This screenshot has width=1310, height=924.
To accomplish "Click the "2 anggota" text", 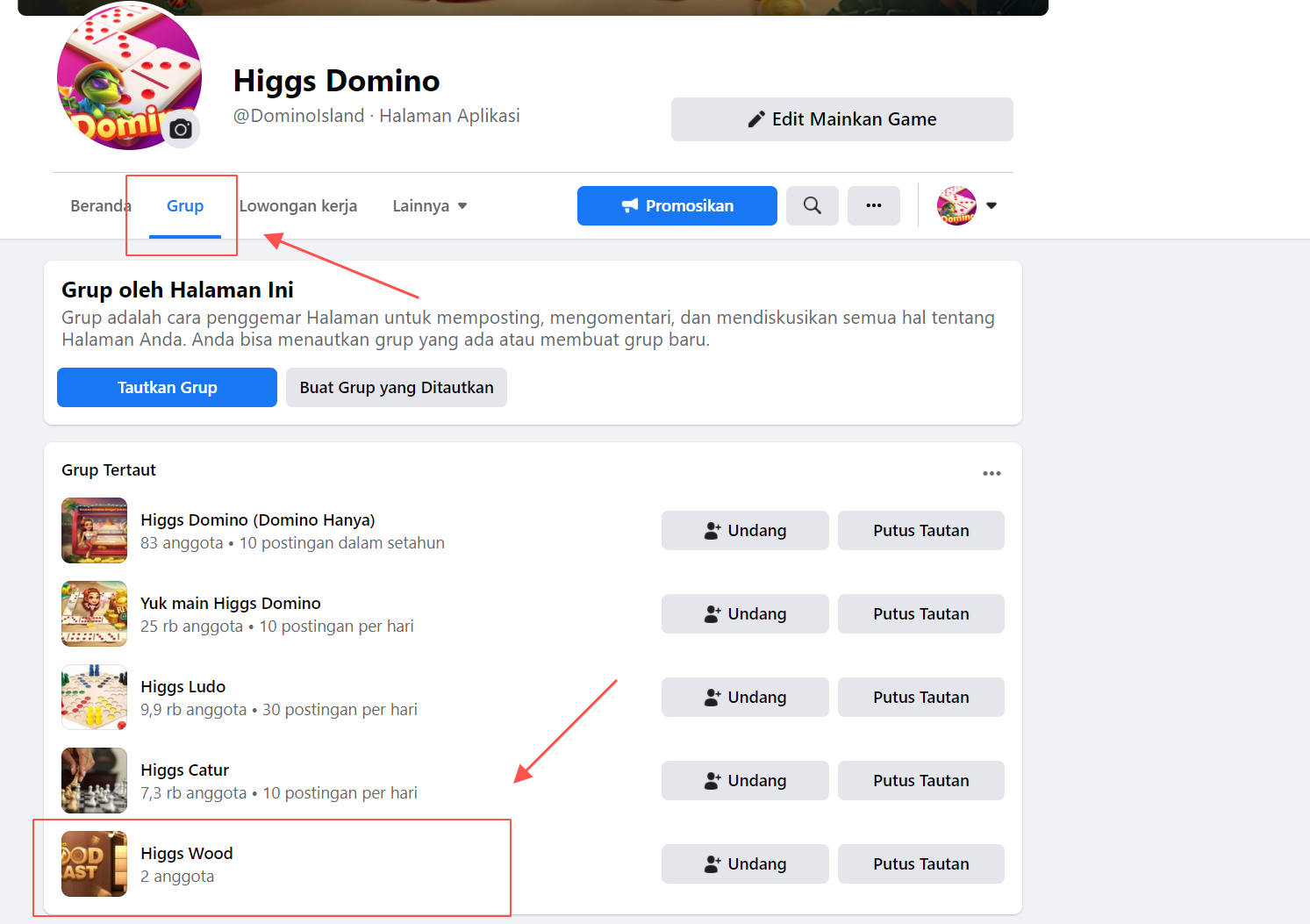I will click(177, 877).
